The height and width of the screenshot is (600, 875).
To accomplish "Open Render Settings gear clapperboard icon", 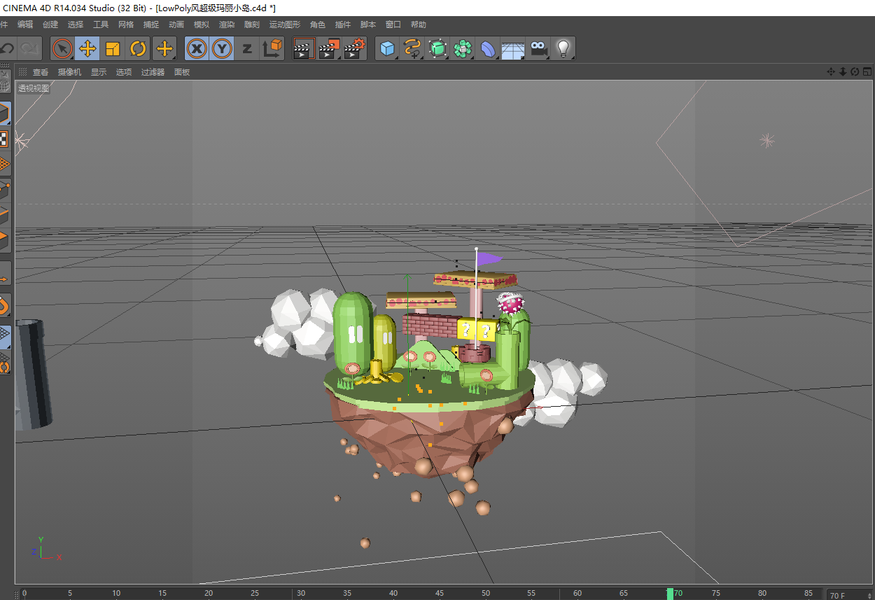I will click(354, 49).
